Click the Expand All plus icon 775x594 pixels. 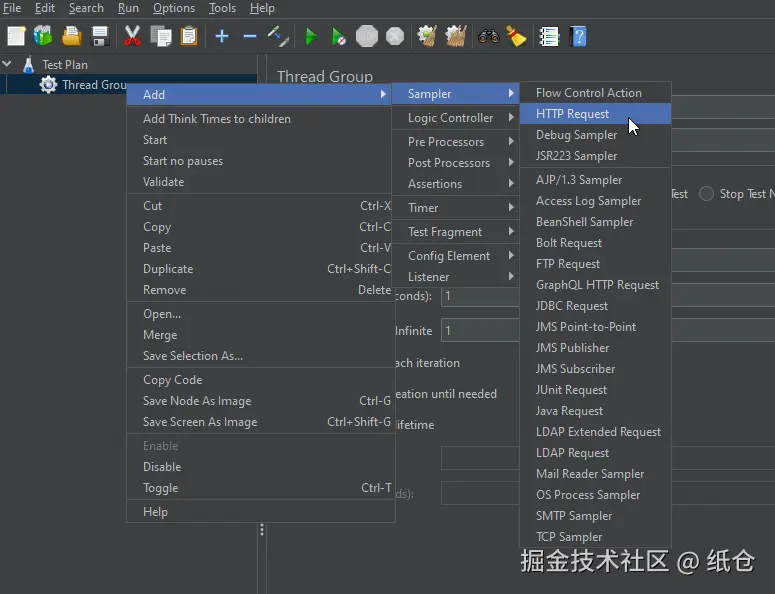point(222,36)
